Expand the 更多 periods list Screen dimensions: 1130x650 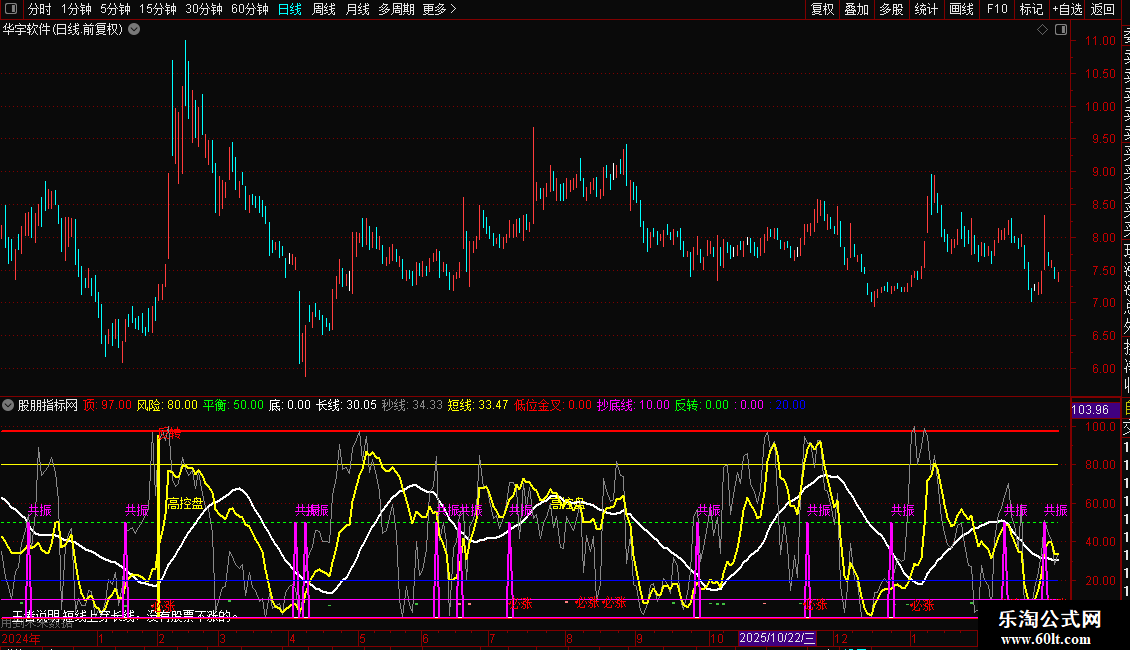click(x=439, y=9)
